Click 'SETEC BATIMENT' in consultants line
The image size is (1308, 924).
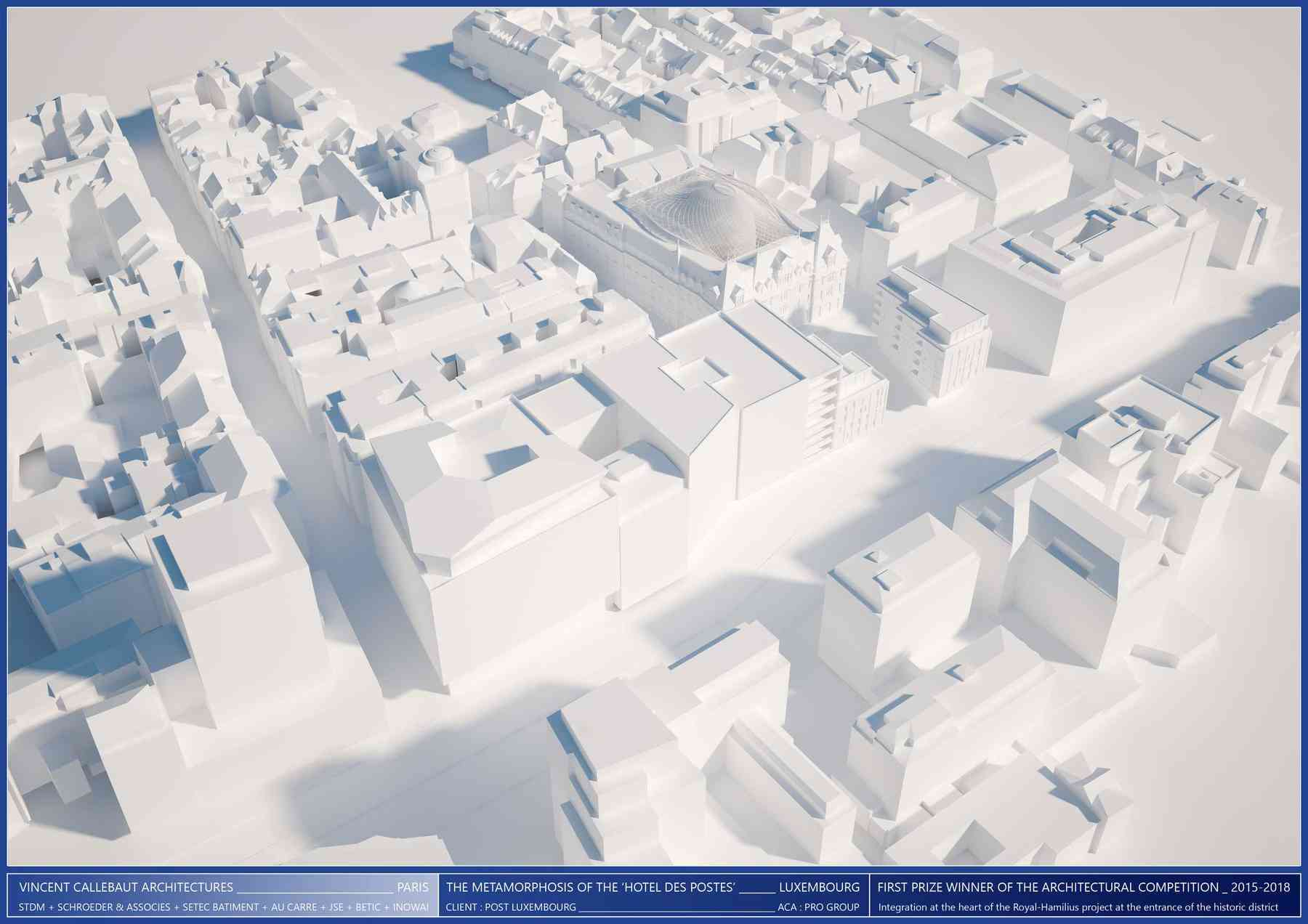click(220, 907)
